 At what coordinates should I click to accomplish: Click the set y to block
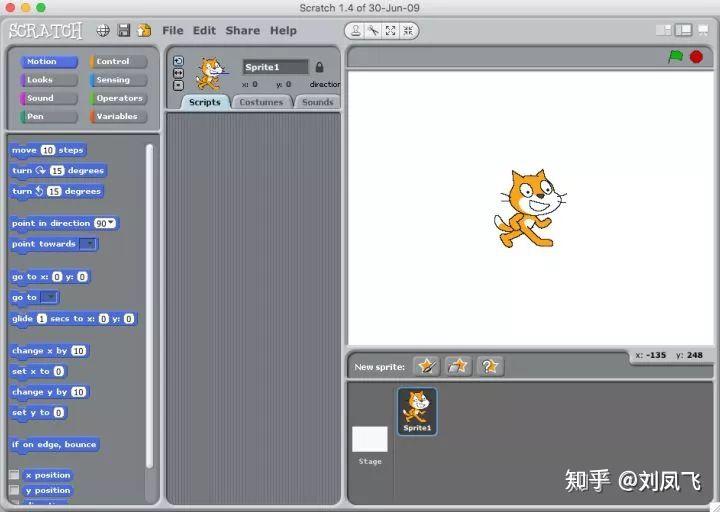coord(38,413)
